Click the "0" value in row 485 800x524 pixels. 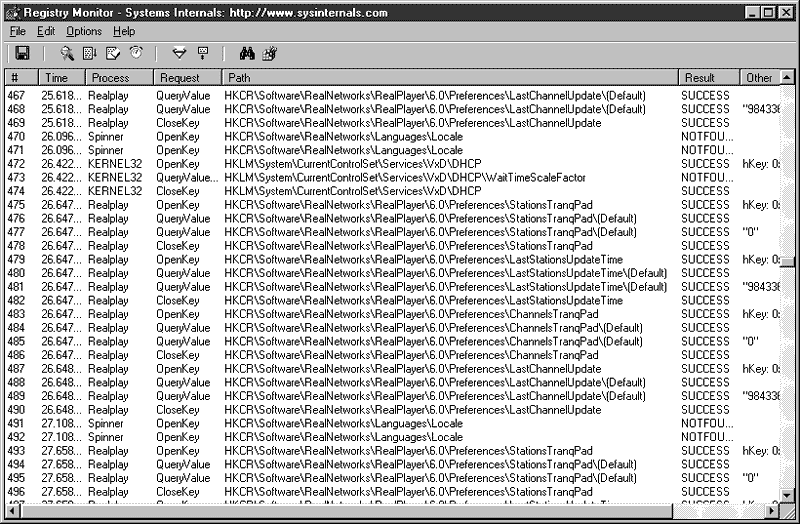click(751, 341)
